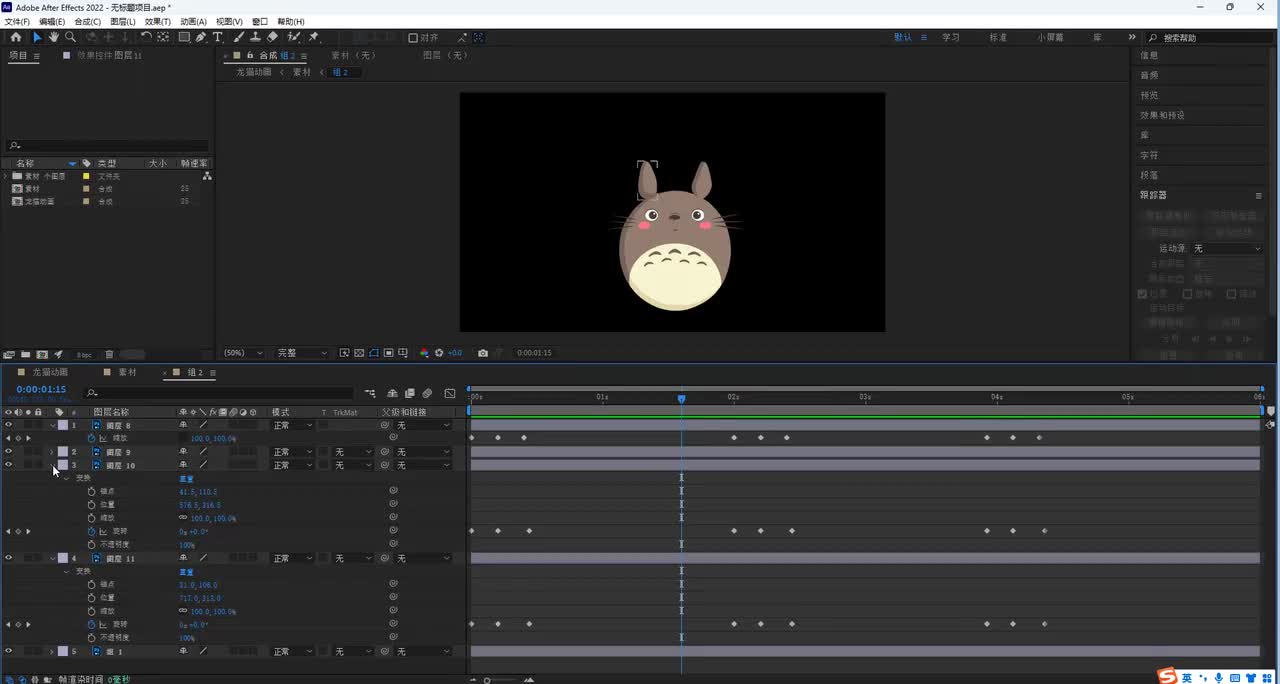Open the 50% magnification dropdown
This screenshot has width=1280, height=684.
click(x=243, y=353)
